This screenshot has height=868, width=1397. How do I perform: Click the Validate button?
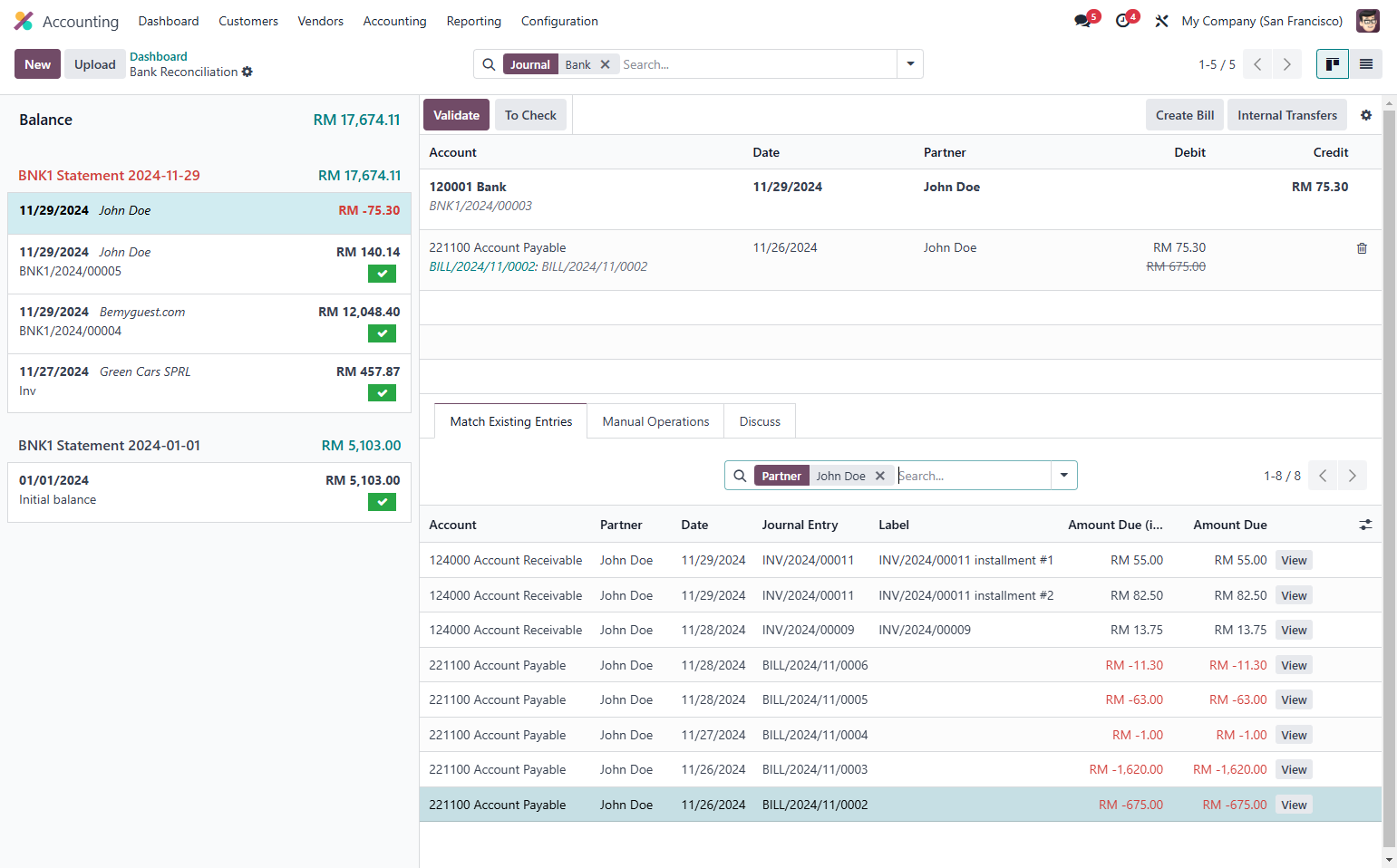[x=456, y=115]
